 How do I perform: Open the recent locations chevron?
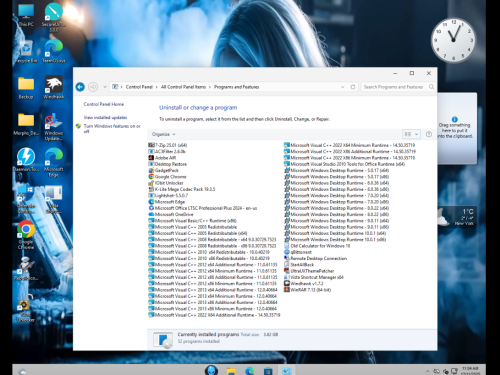[105, 87]
